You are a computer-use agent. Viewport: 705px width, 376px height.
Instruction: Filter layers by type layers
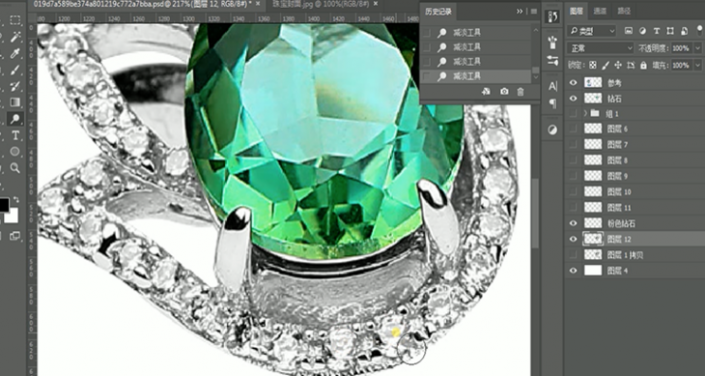point(656,31)
